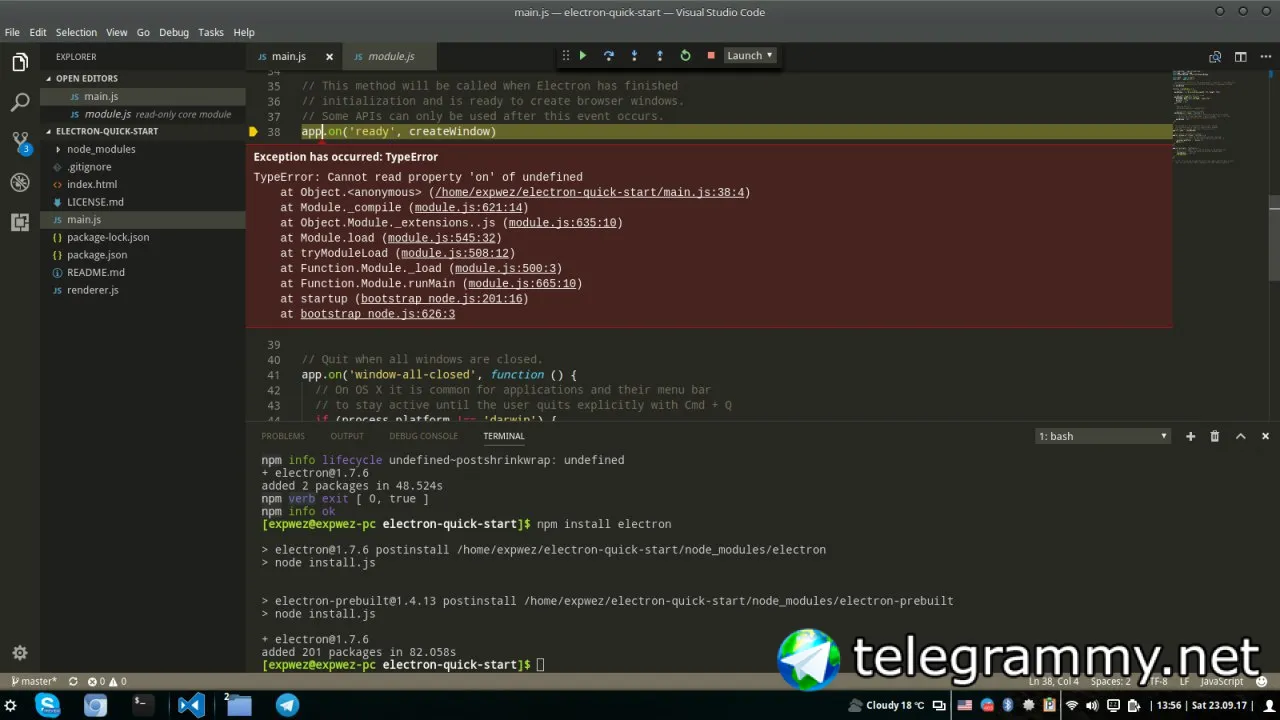The image size is (1280, 720).
Task: Open the Tasks menu
Action: pyautogui.click(x=211, y=32)
